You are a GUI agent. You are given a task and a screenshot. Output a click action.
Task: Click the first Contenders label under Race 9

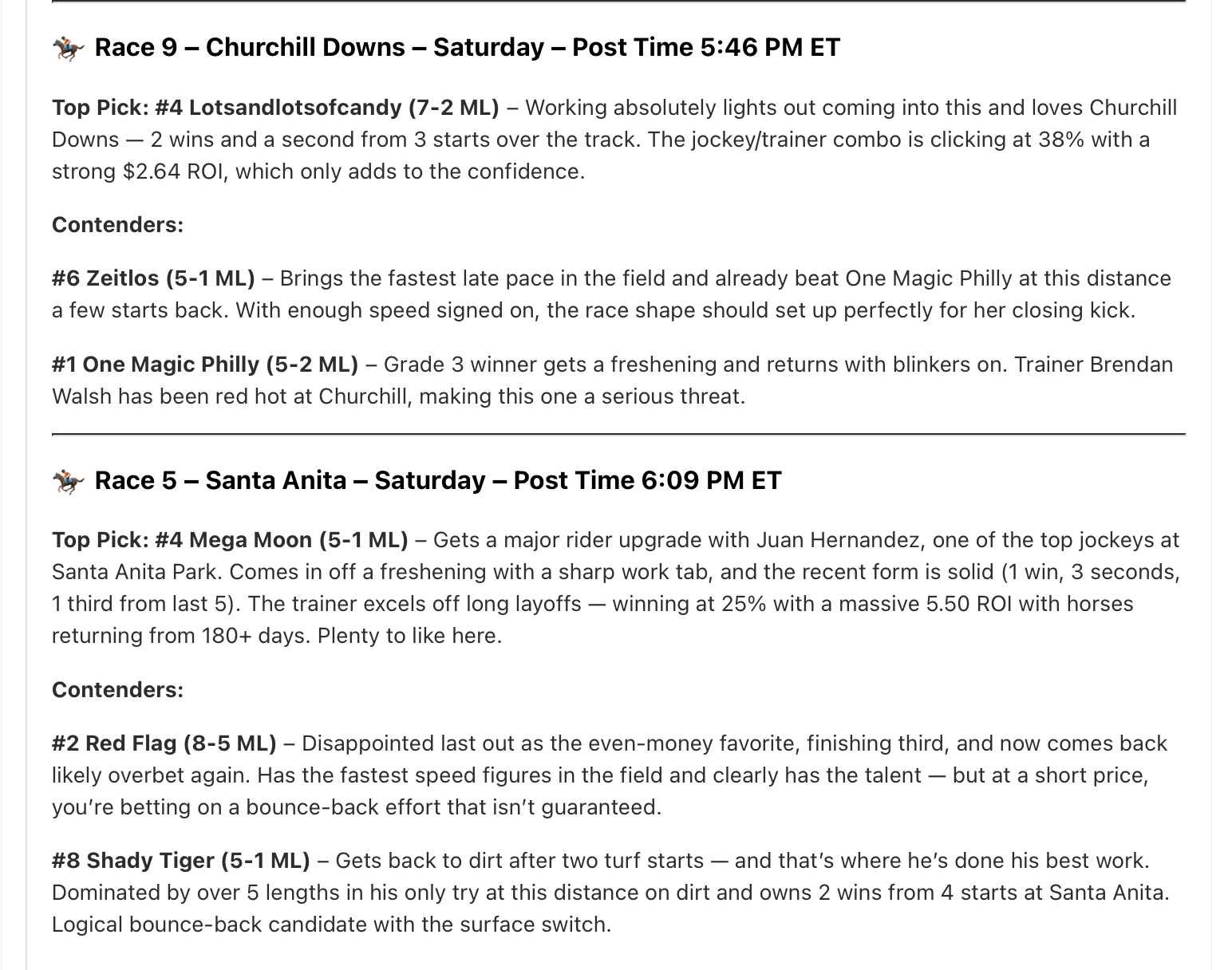coord(117,225)
